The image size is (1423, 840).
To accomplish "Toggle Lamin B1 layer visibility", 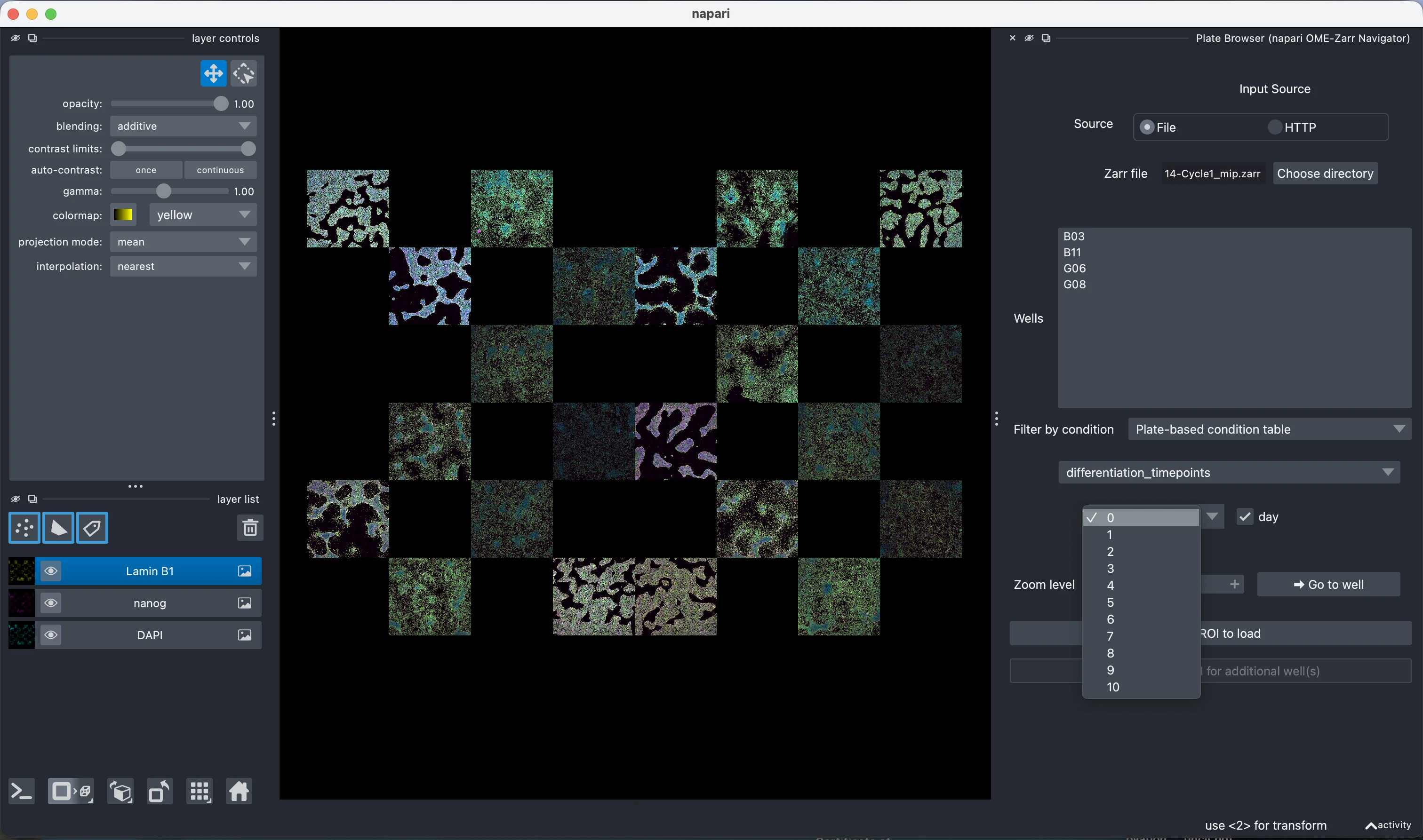I will tap(51, 571).
